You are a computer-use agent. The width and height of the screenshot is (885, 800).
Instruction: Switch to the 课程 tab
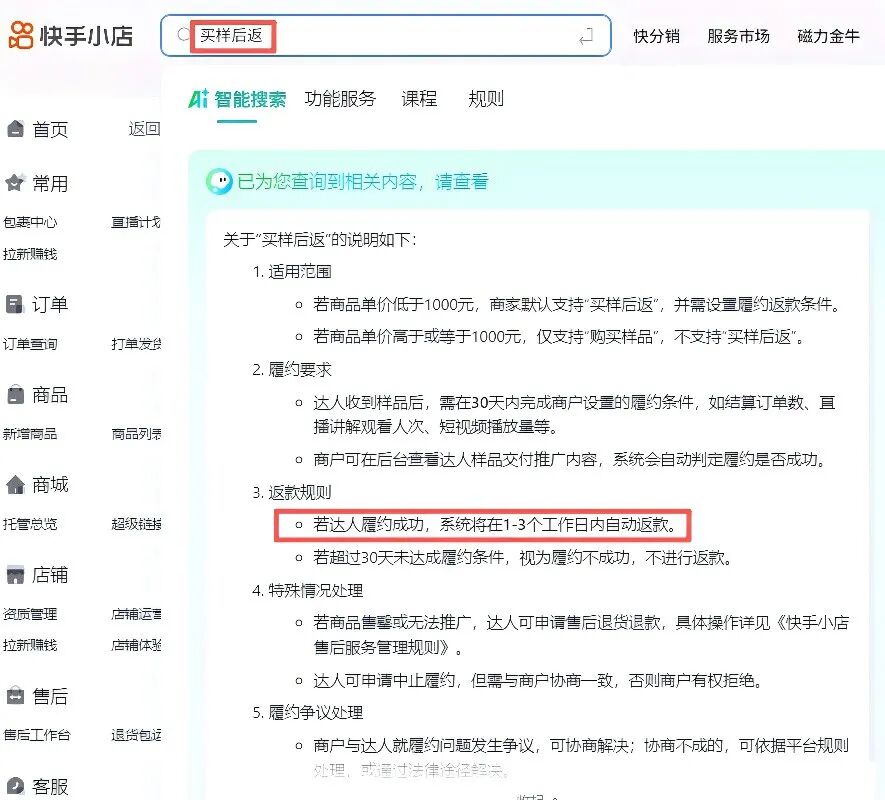[x=419, y=99]
